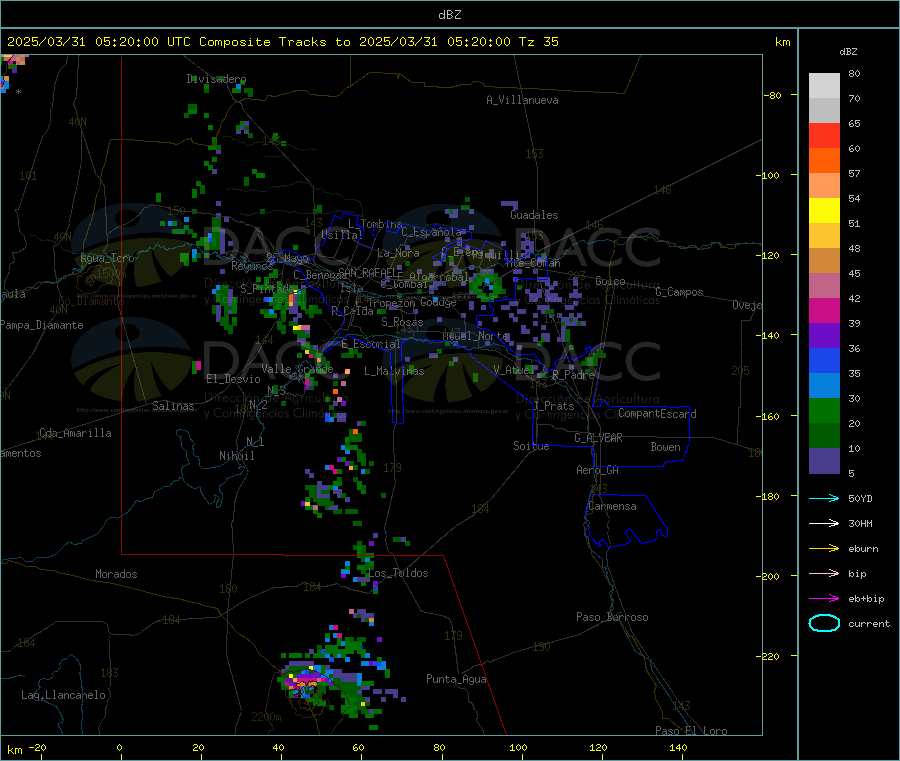
Task: Click the 'Lag.Llancanelo' map label
Action: point(64,695)
